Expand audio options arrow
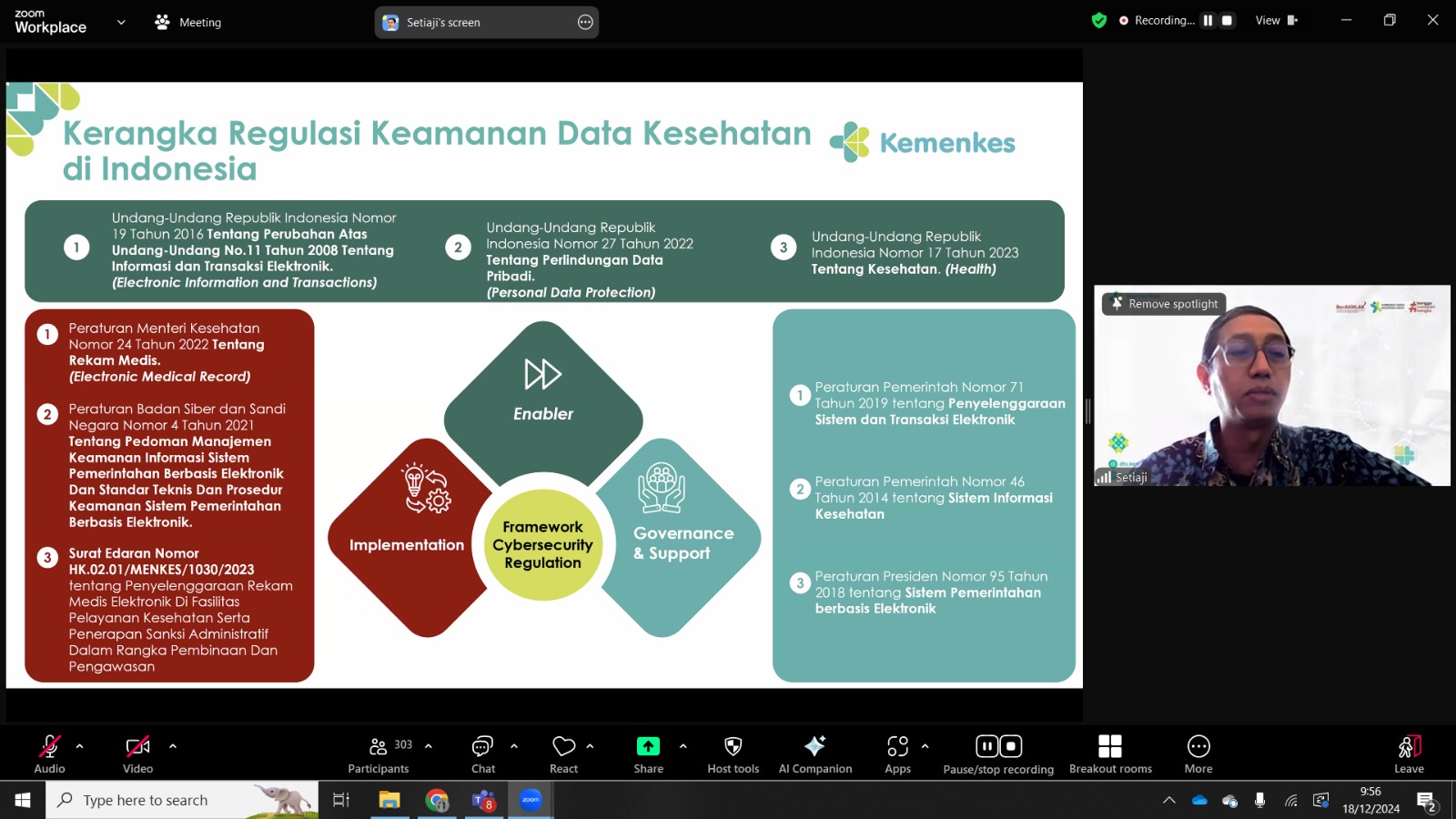 [79, 746]
